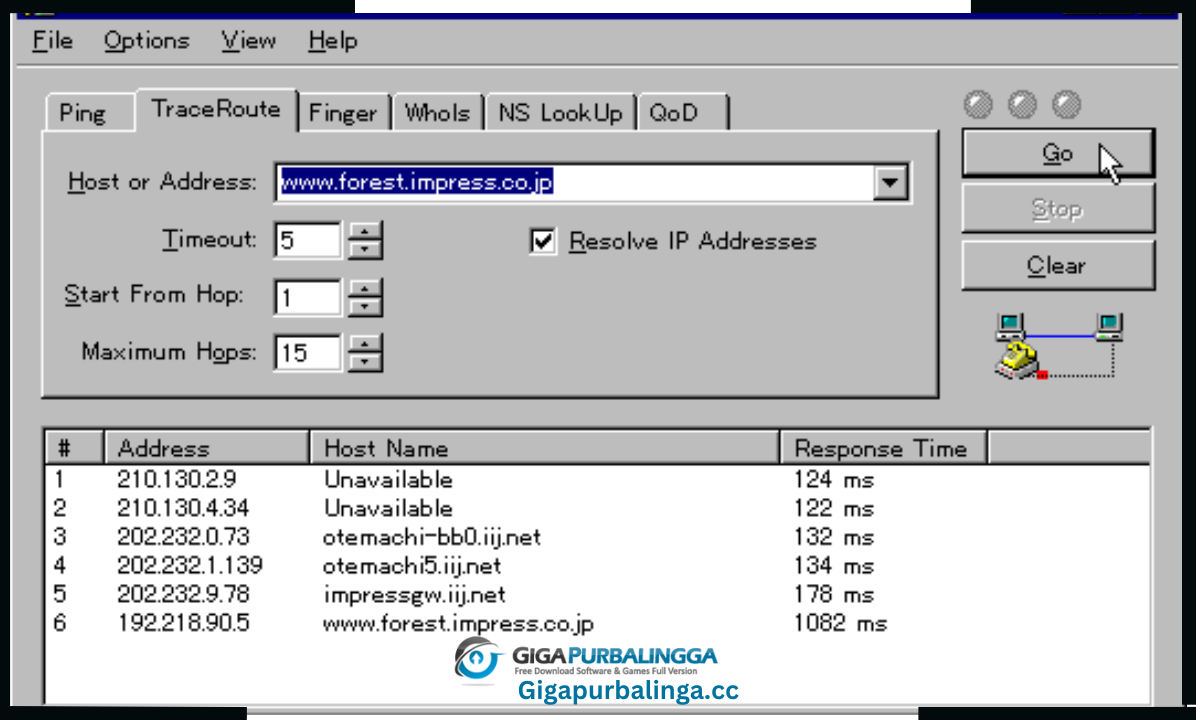This screenshot has height=720, width=1200.
Task: Click the 1082 ms response time
Action: pos(840,623)
